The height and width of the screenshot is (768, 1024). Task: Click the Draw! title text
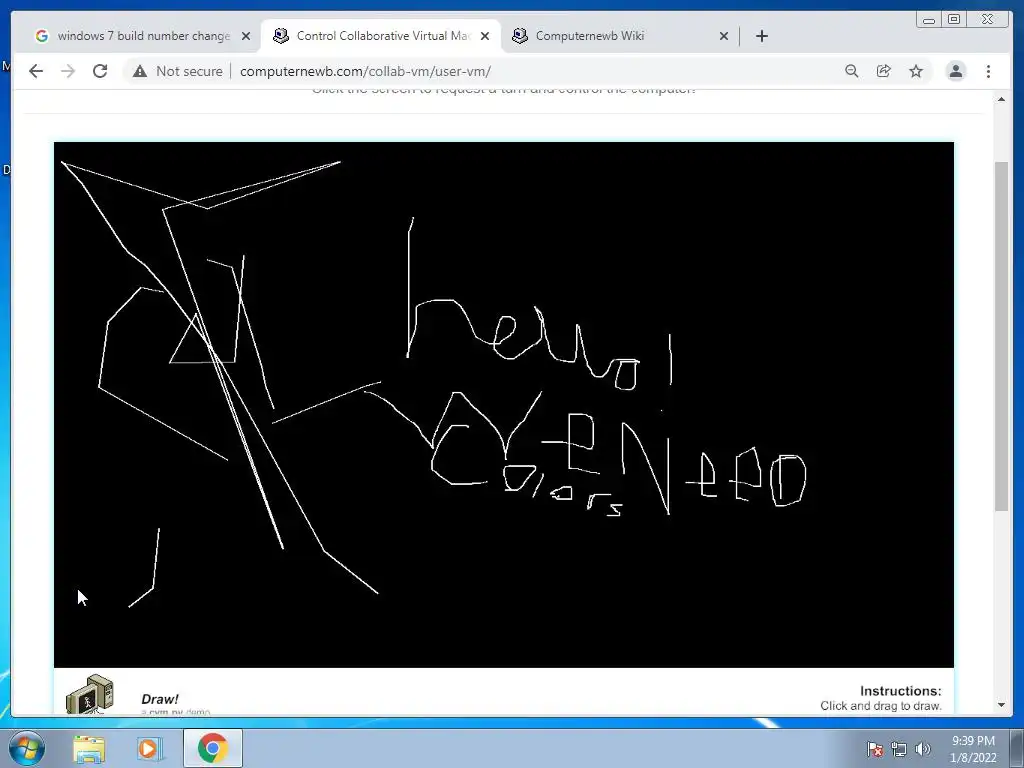(159, 699)
